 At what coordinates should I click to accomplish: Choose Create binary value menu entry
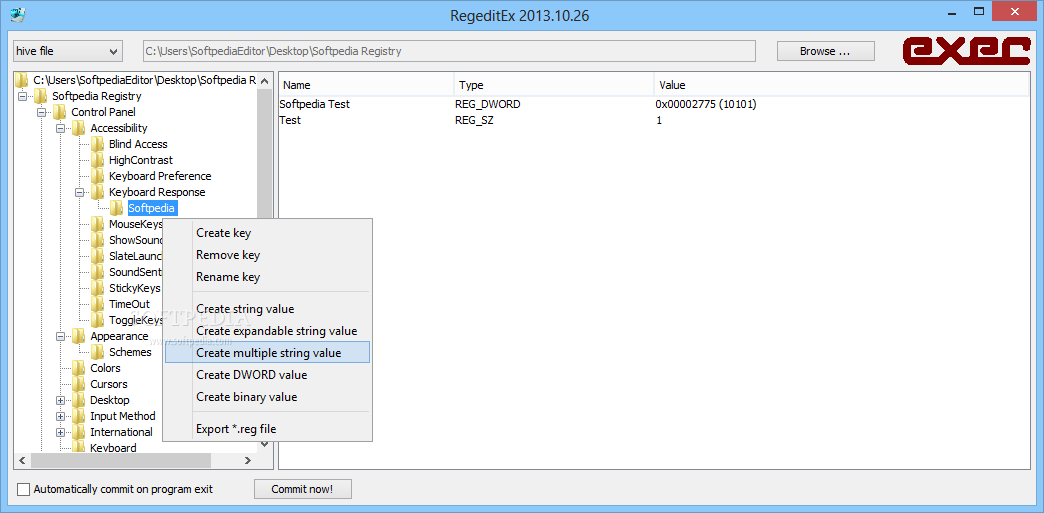(x=267, y=397)
